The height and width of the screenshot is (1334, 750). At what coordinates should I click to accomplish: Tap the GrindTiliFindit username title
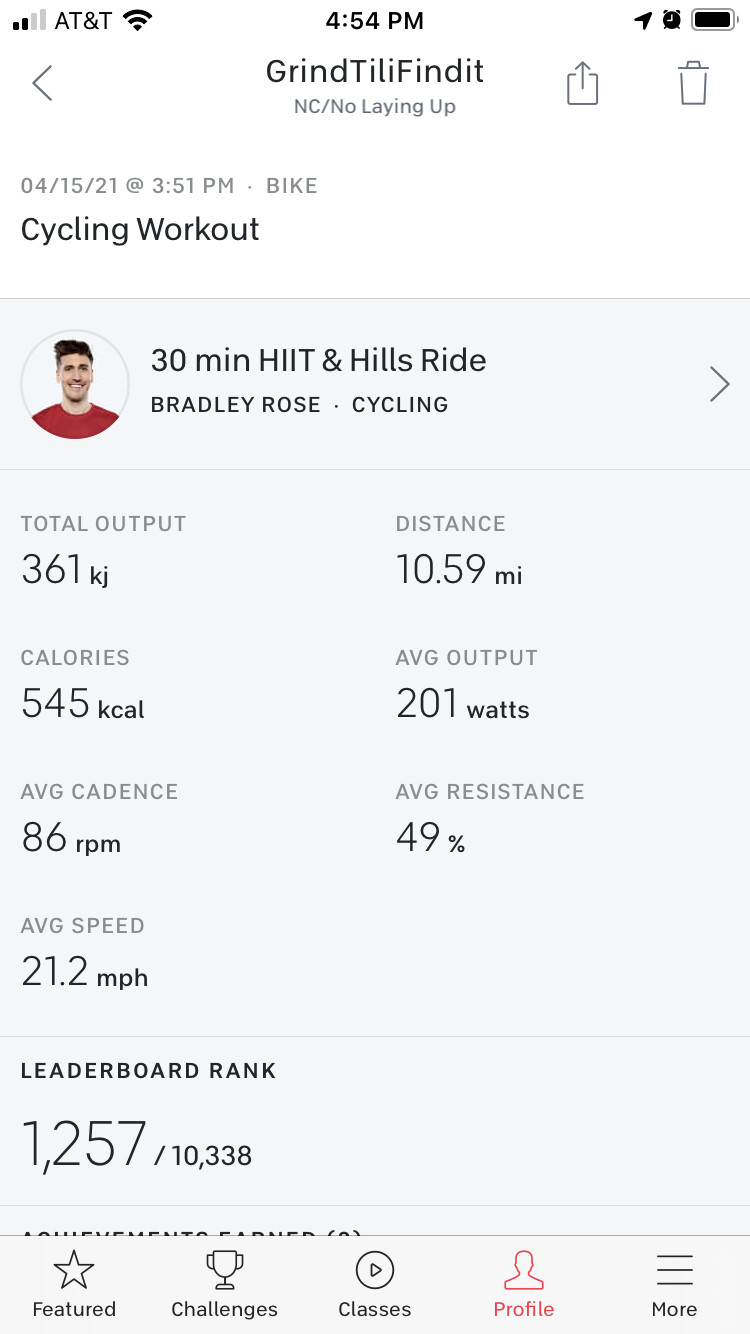pyautogui.click(x=374, y=72)
